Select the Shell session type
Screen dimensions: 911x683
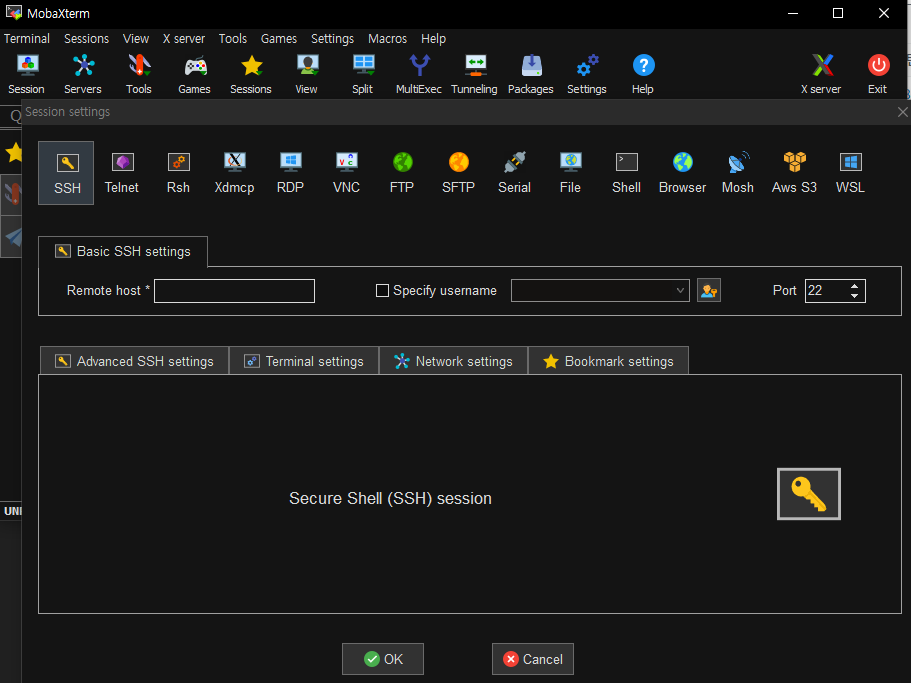pos(626,172)
